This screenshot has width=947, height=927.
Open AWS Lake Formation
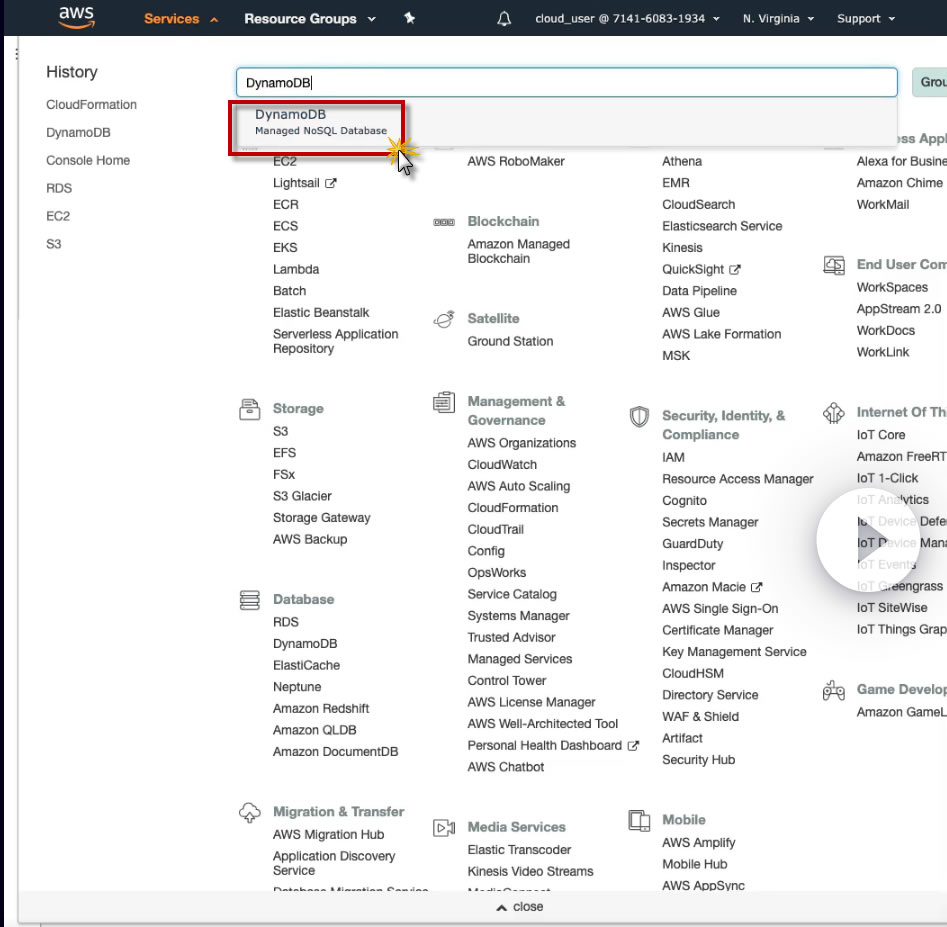[x=721, y=335]
